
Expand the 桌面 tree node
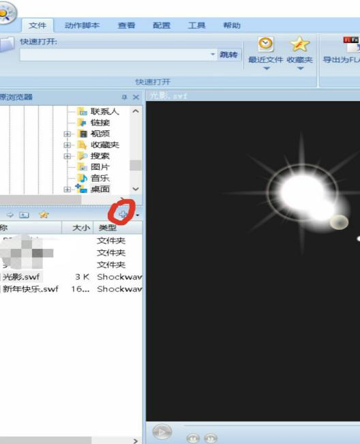tap(67, 189)
